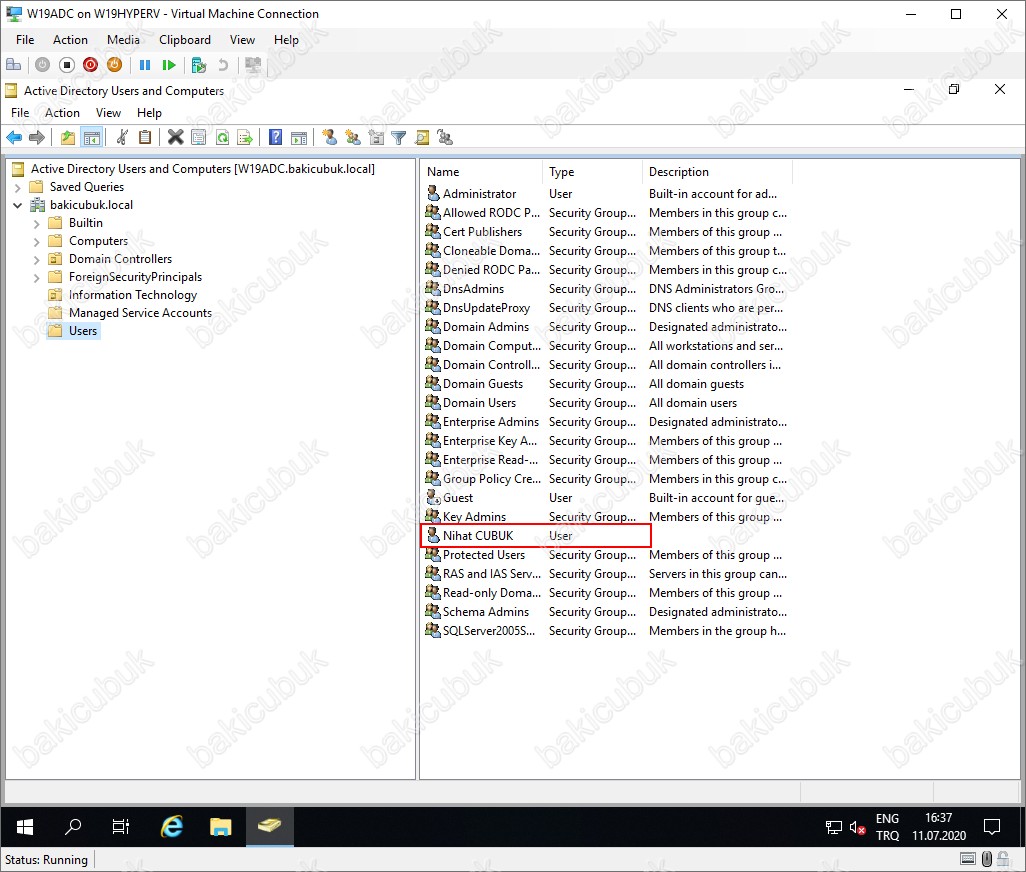Select the Protected Users group

[484, 555]
